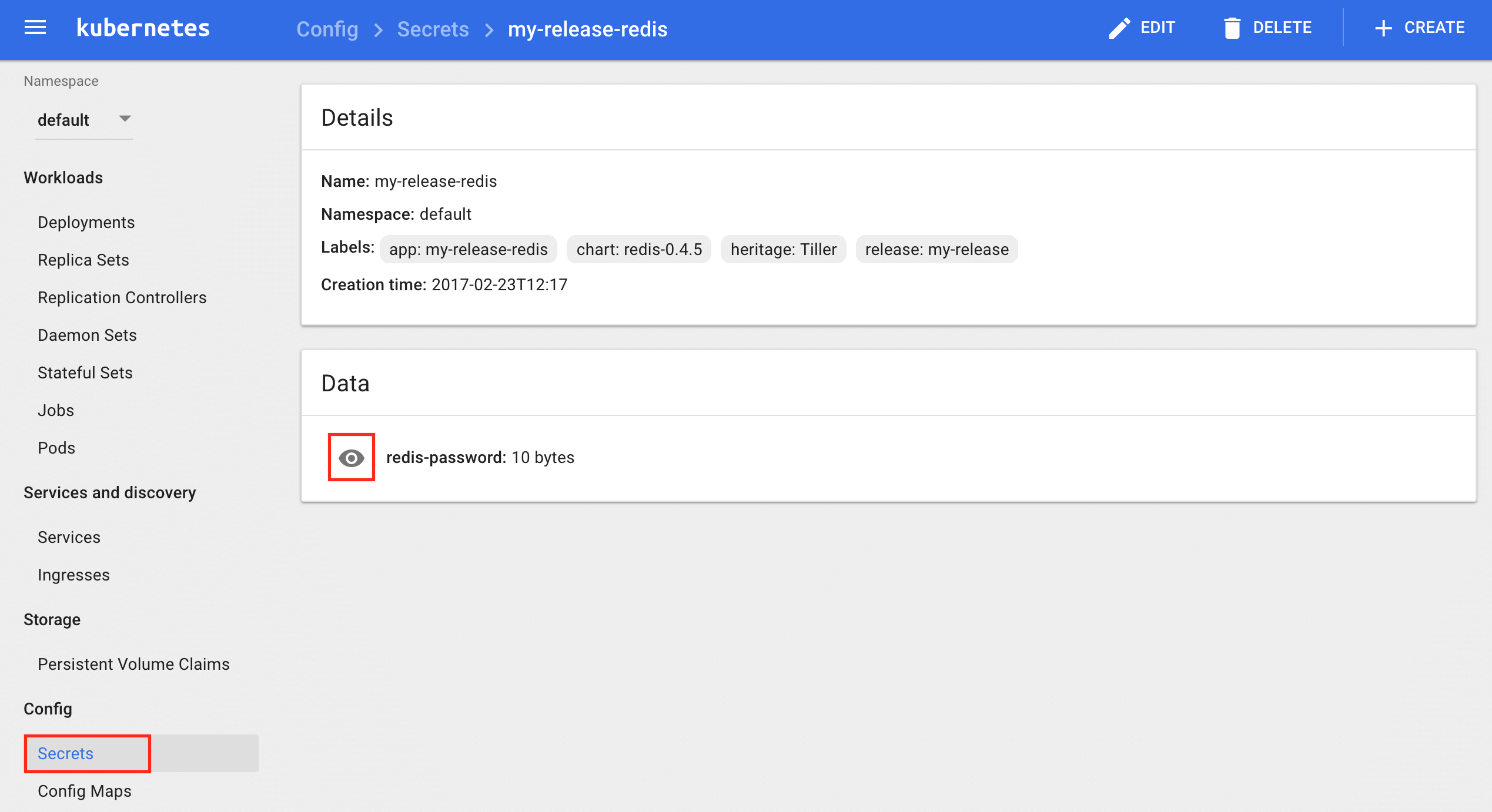Open the Secrets section in the sidebar

click(65, 753)
